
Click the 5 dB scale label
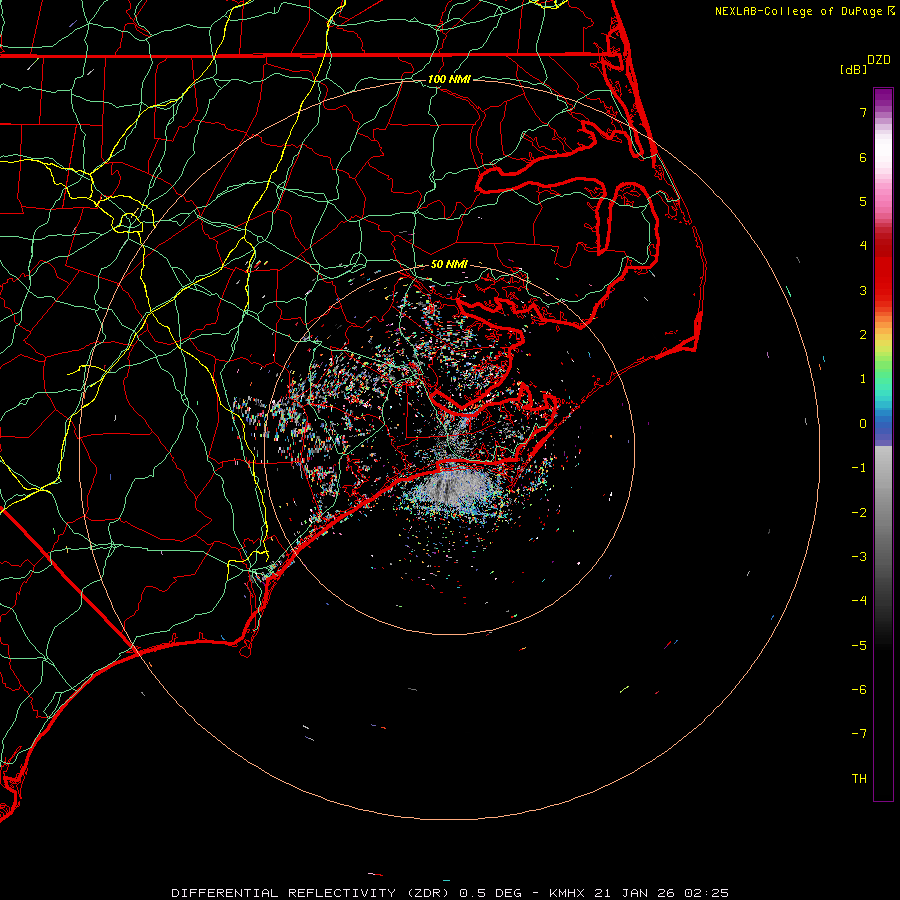[863, 201]
